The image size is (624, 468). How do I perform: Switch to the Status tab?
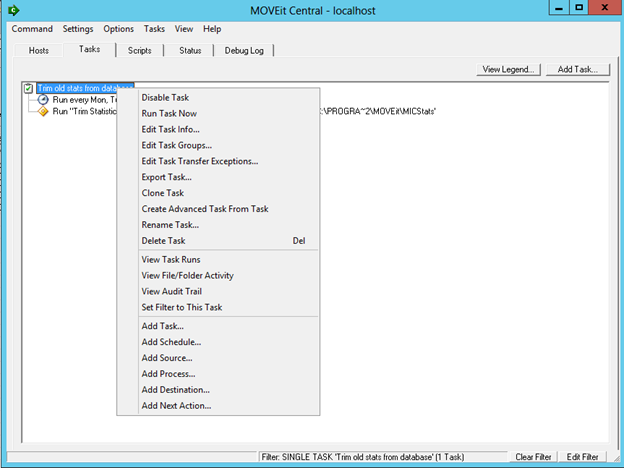click(x=190, y=51)
